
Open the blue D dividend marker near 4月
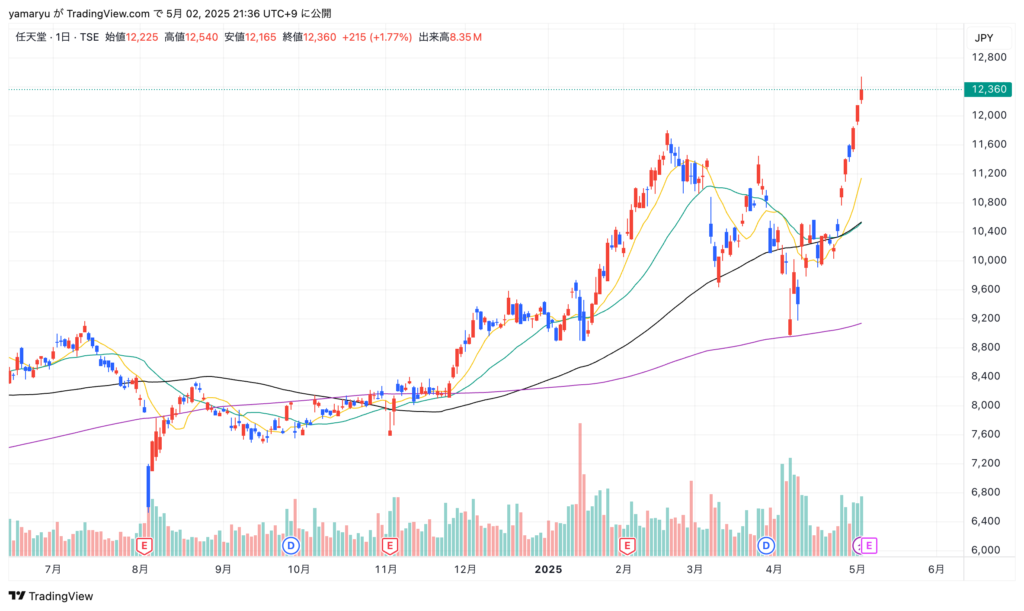pos(765,545)
